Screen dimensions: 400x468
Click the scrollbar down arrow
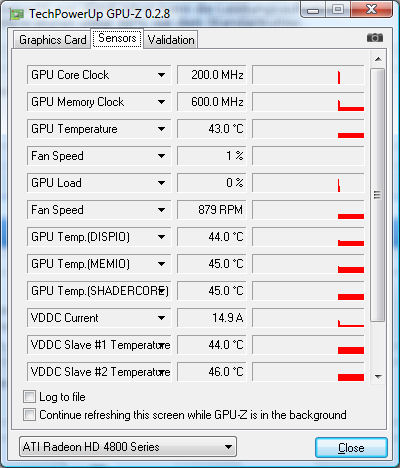click(378, 377)
